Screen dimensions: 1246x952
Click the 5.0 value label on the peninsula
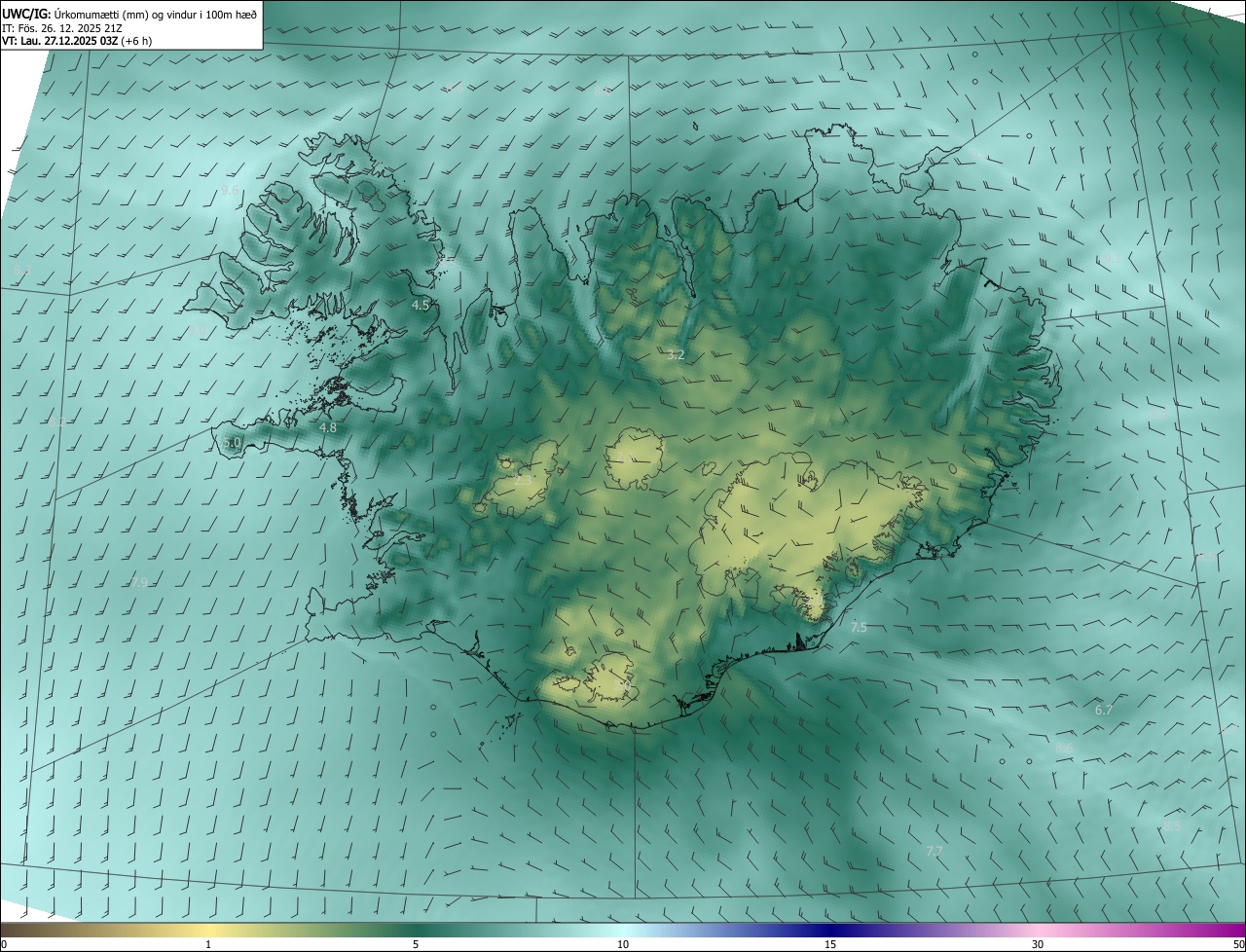click(x=232, y=443)
